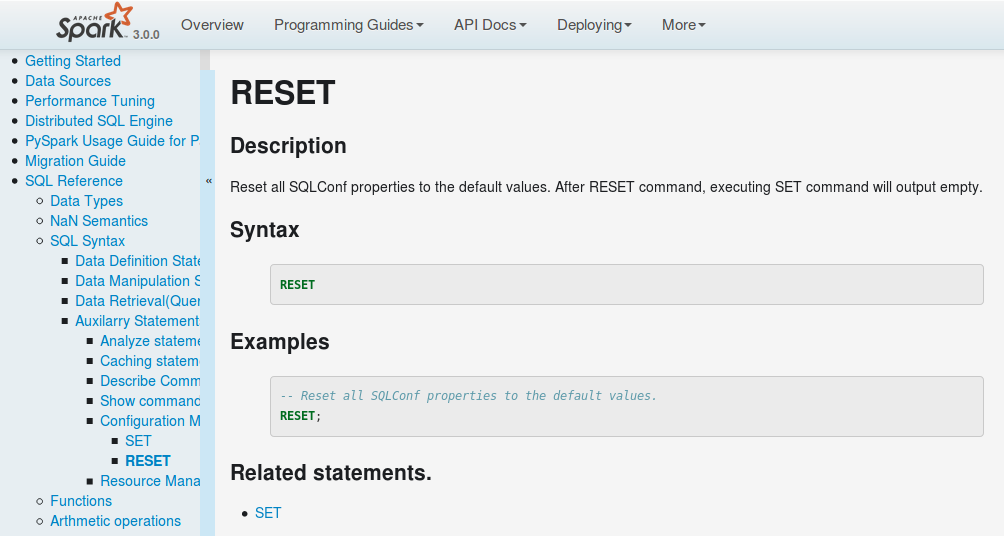
Task: Select the highlighted RESET sidebar item
Action: click(x=148, y=461)
